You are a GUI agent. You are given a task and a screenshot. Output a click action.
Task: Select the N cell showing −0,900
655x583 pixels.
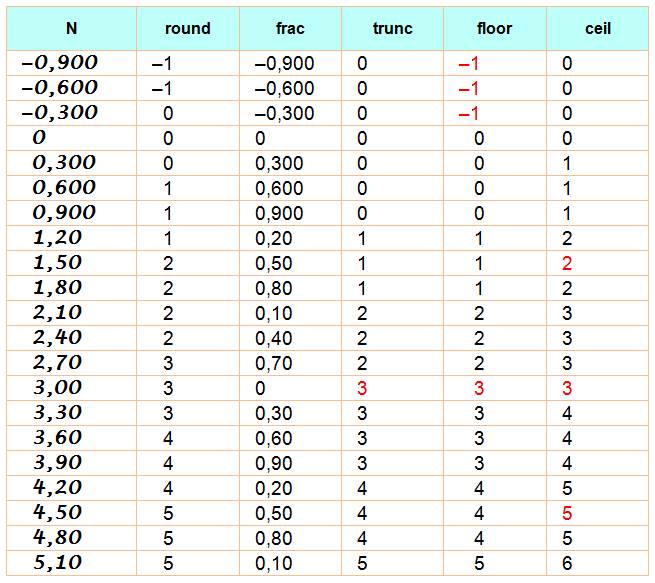[60, 63]
